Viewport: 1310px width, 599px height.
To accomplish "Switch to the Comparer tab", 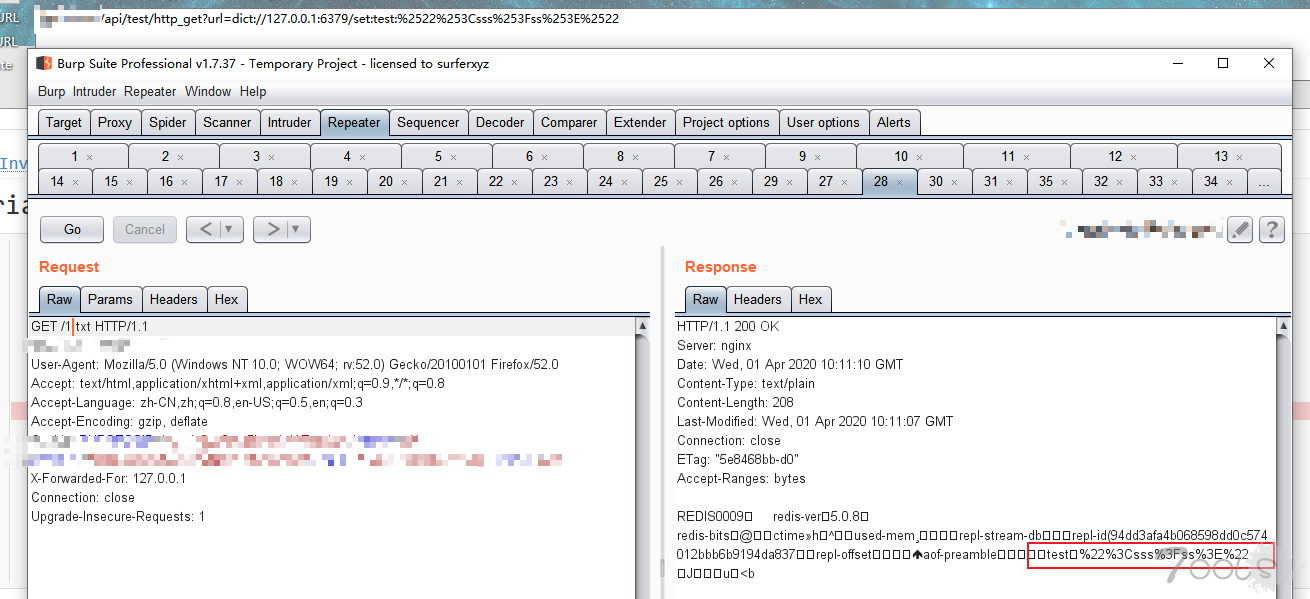I will pos(569,122).
